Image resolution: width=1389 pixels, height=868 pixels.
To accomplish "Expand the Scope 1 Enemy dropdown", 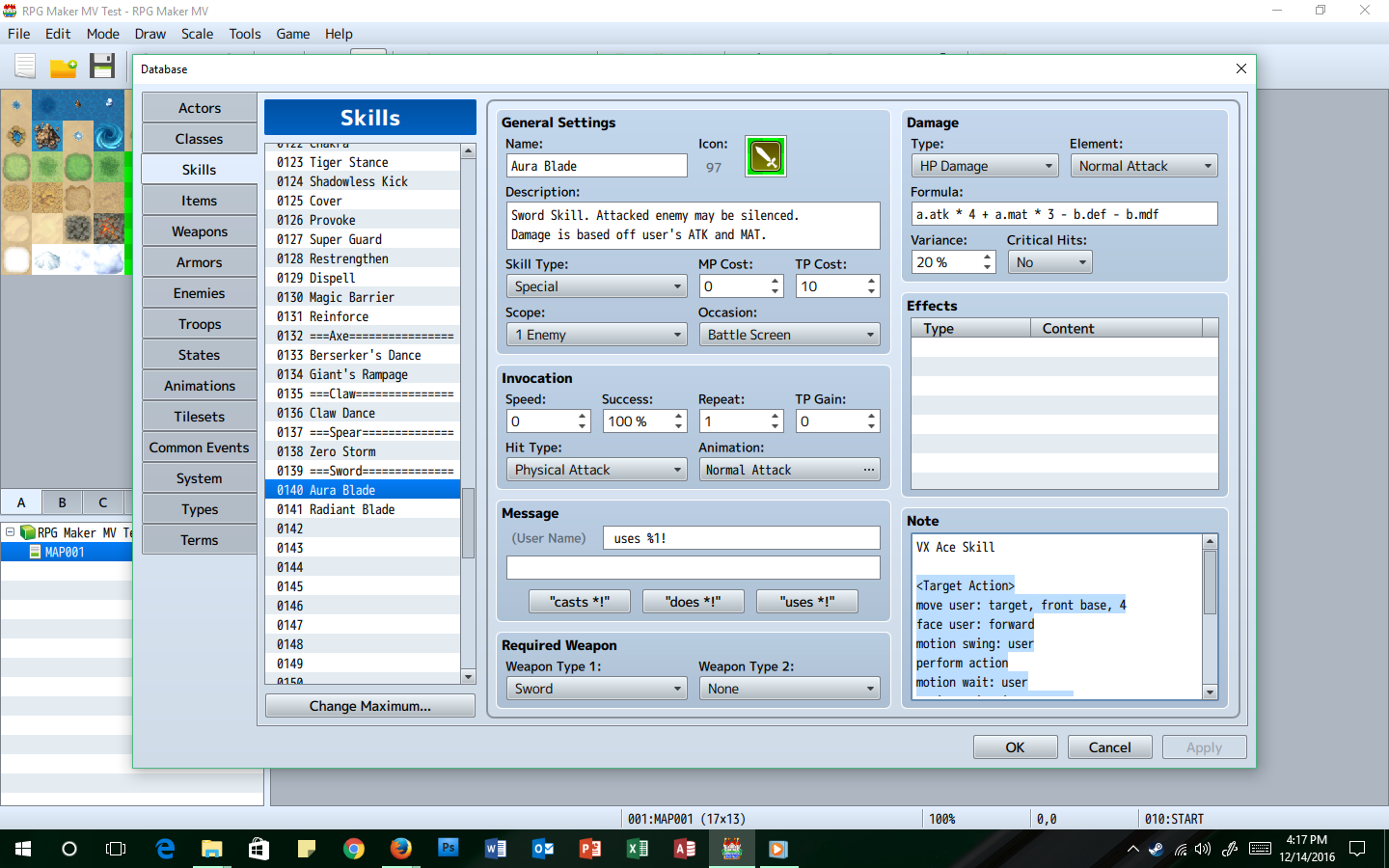I will (596, 335).
